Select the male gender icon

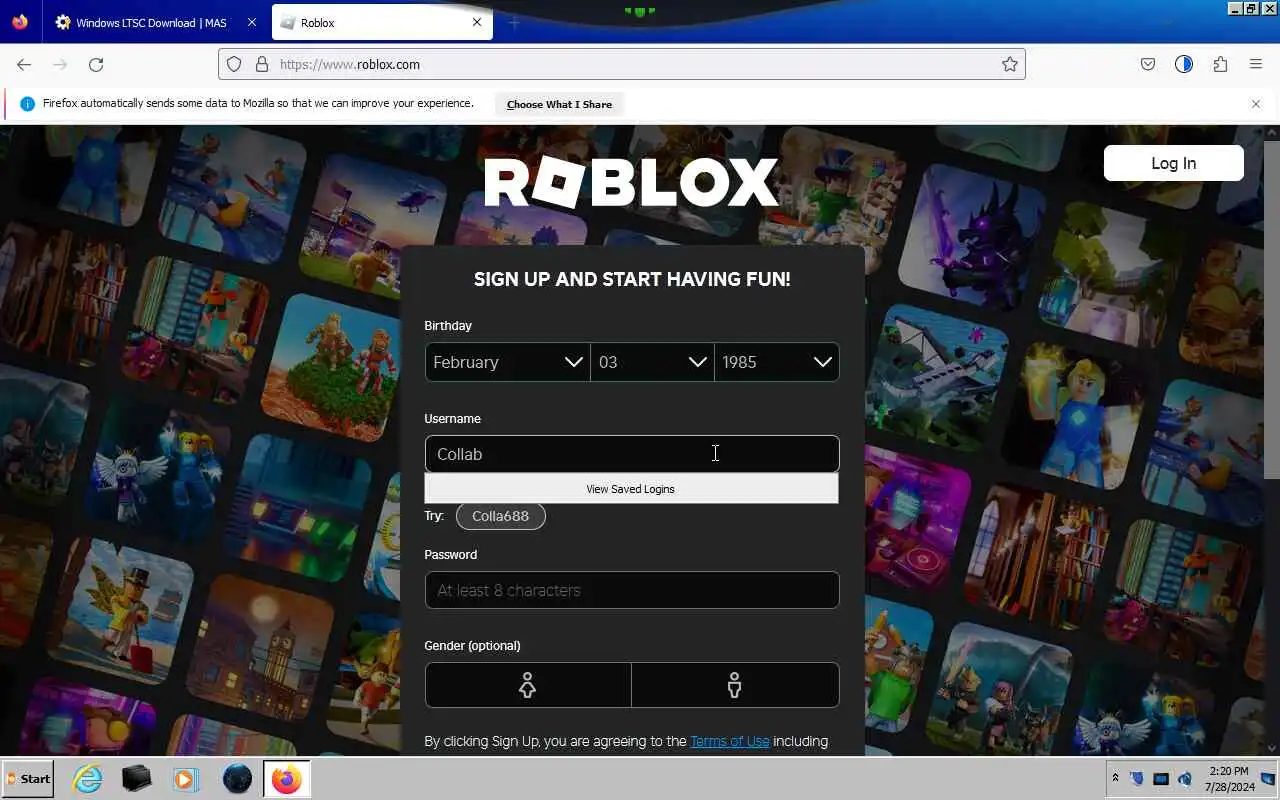[x=735, y=685]
